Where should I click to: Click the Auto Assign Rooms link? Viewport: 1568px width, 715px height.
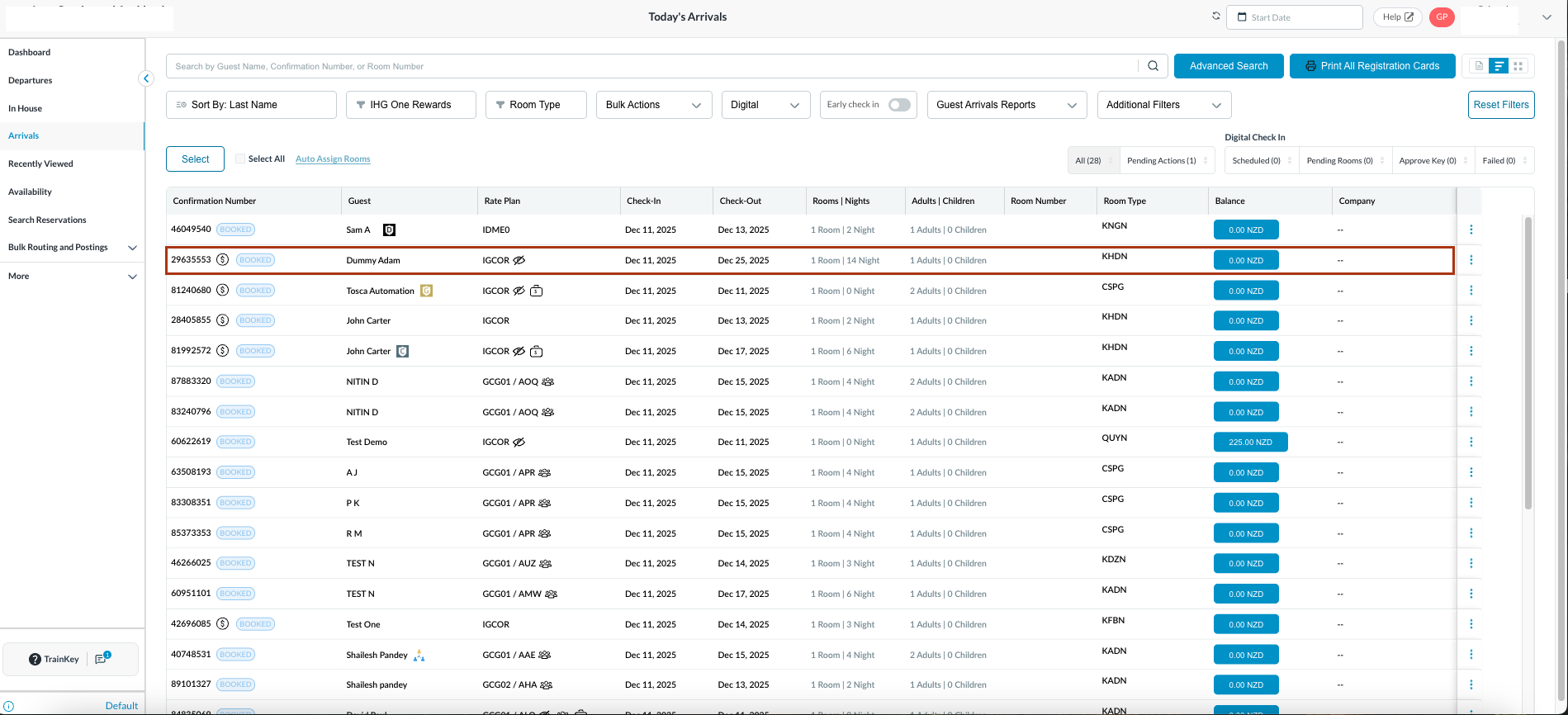point(333,159)
